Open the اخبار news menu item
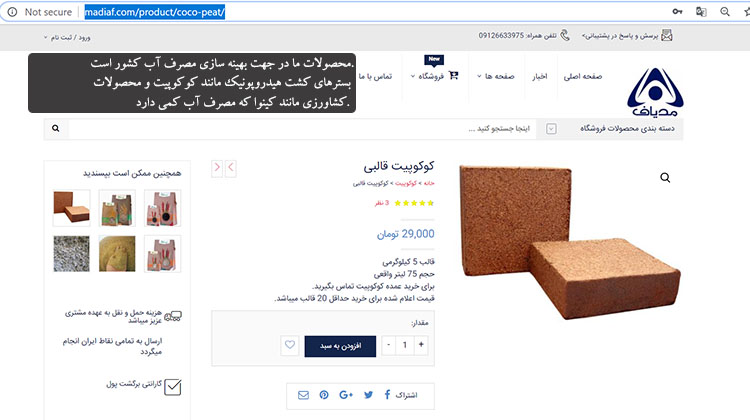The image size is (750, 420). click(x=540, y=77)
